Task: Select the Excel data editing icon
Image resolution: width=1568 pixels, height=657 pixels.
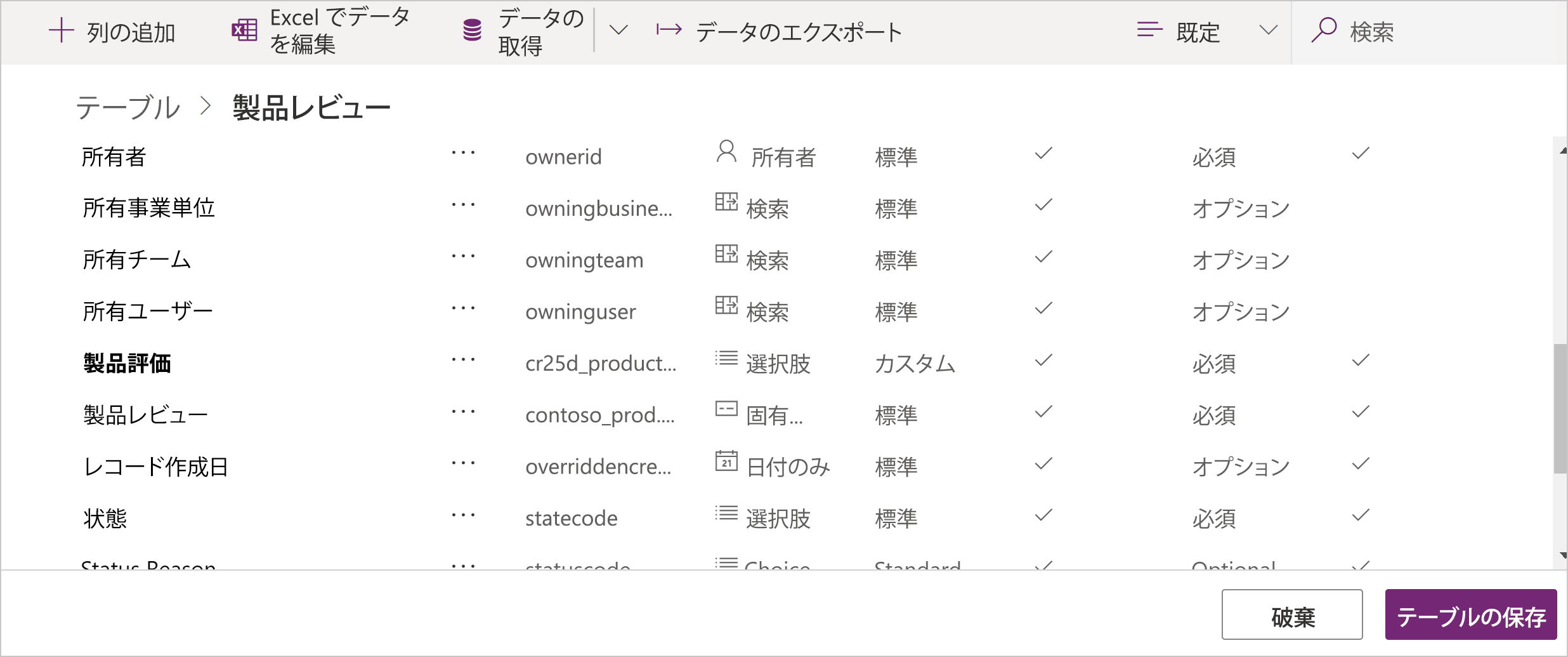Action: click(x=243, y=29)
